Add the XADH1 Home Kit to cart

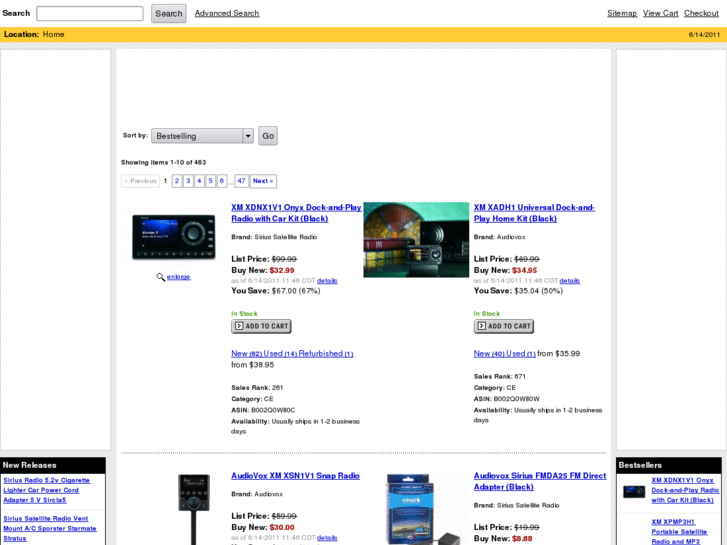pyautogui.click(x=504, y=327)
